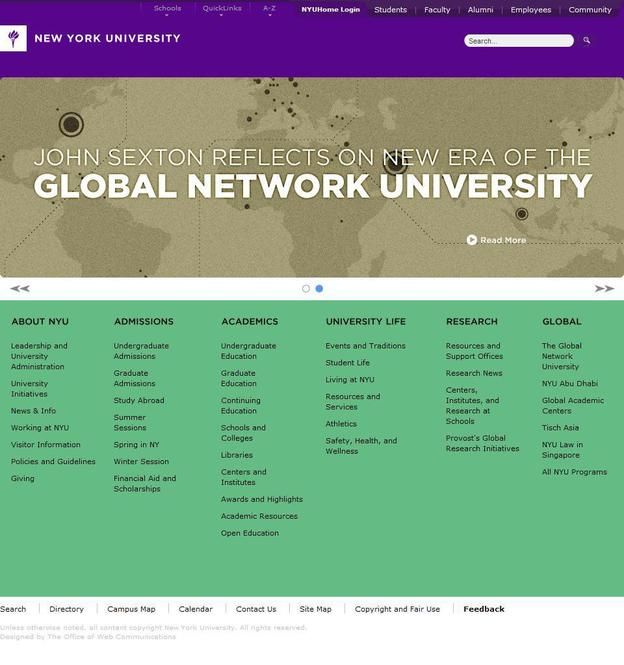The height and width of the screenshot is (665, 624).
Task: Open the footer Directory link
Action: click(x=66, y=609)
